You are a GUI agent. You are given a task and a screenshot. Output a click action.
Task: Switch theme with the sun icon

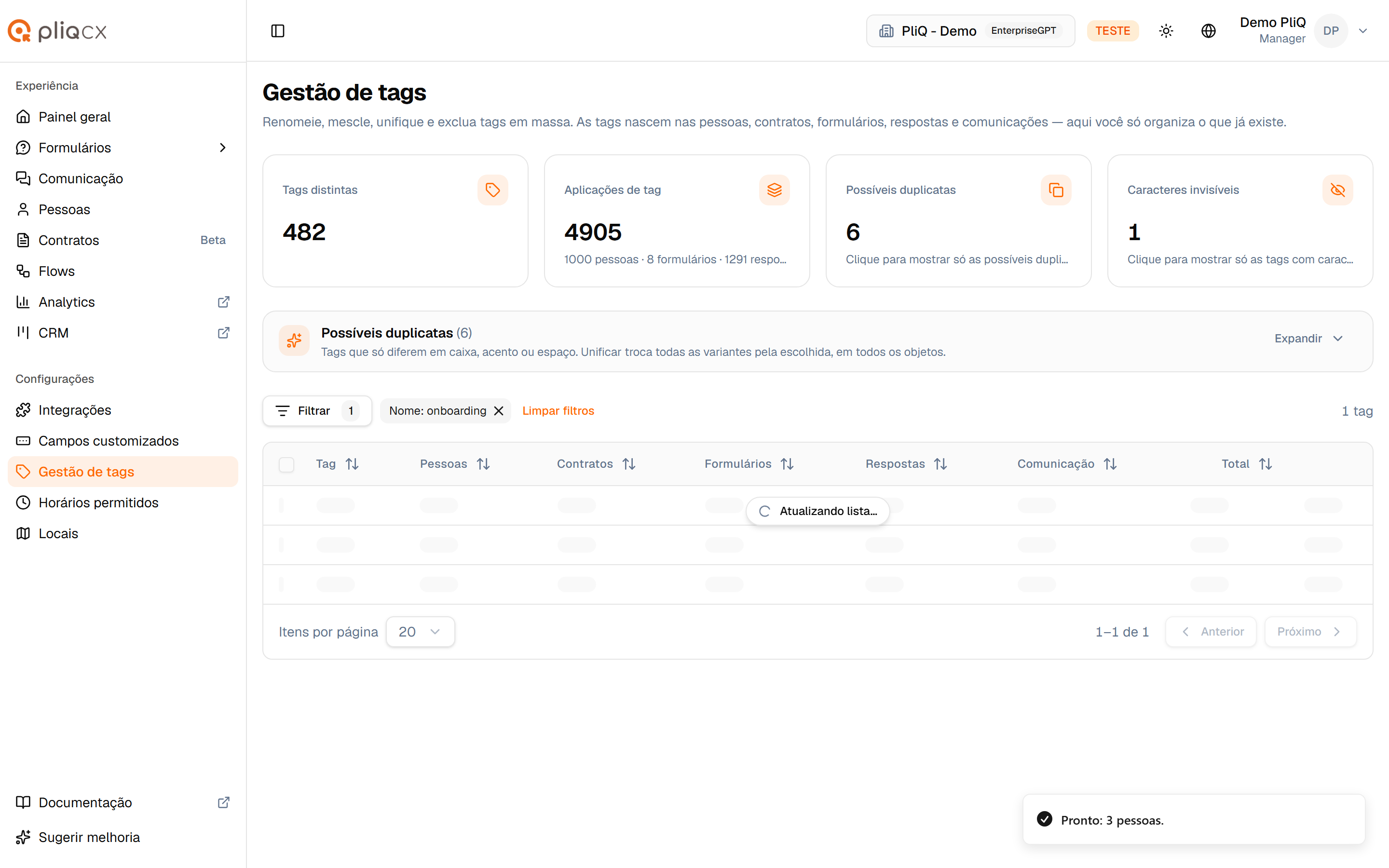(x=1166, y=31)
